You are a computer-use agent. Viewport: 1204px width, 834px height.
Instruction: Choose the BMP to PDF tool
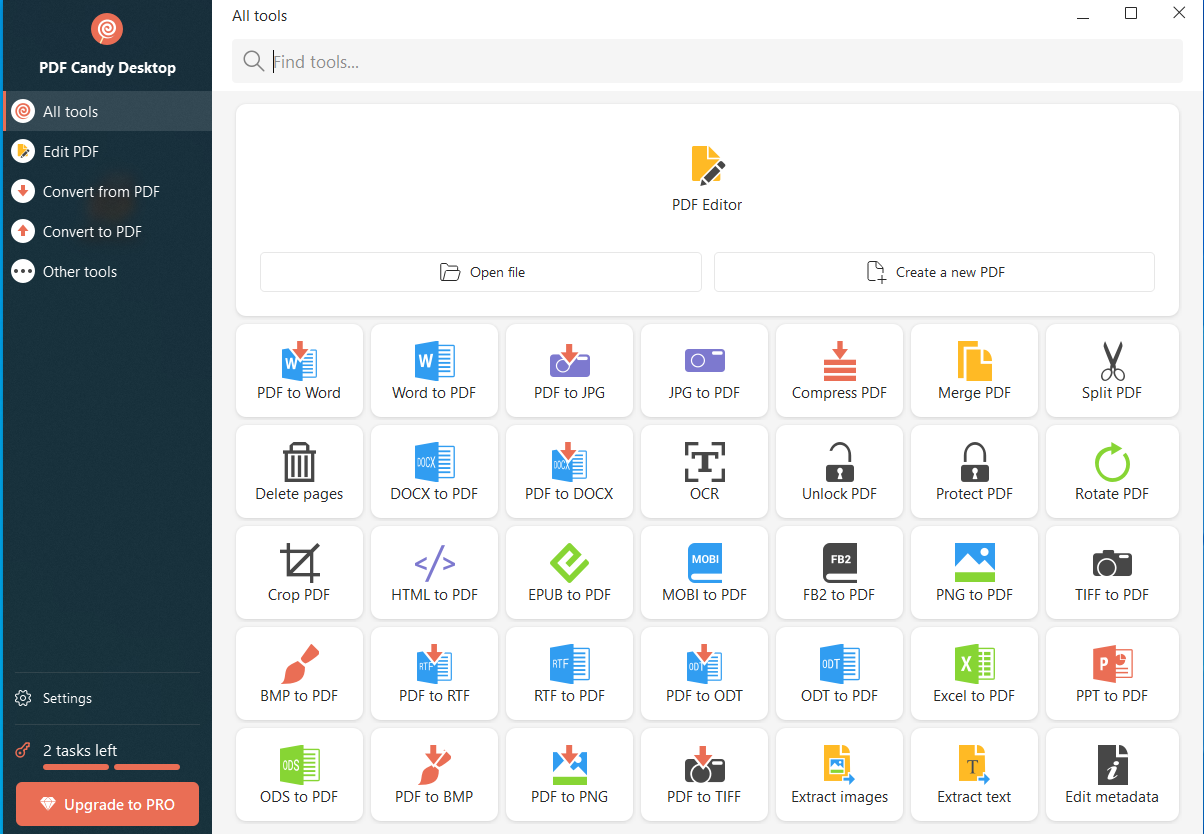(x=299, y=674)
